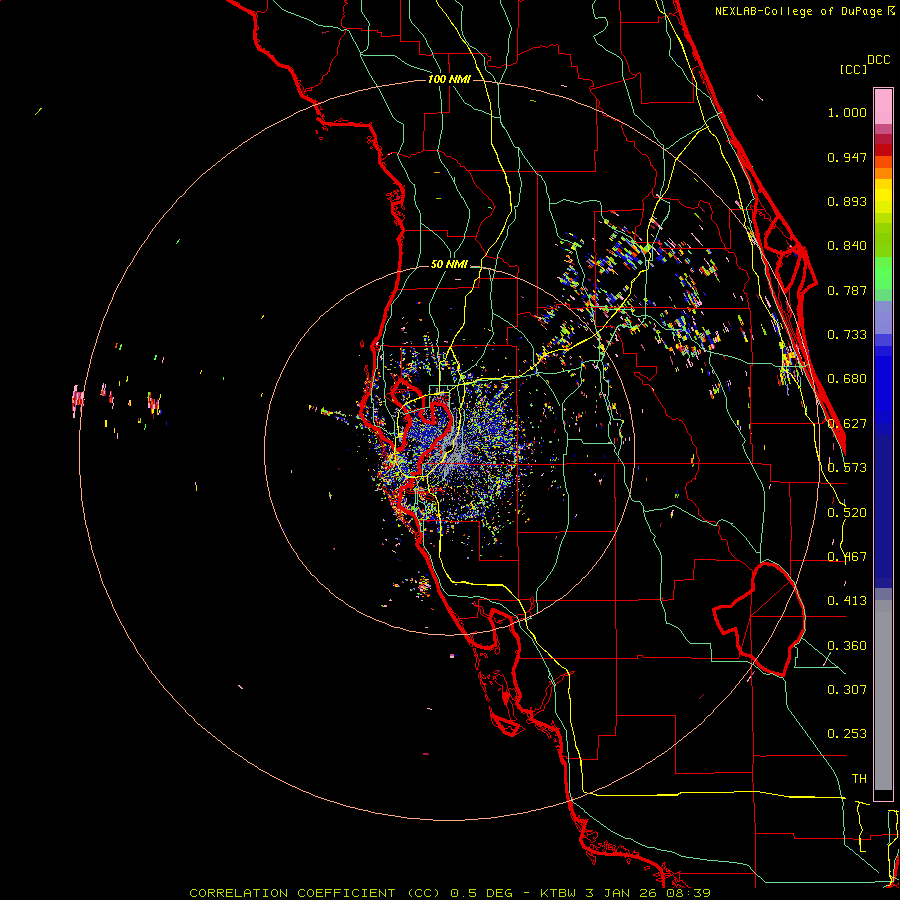
Task: Pick the gray segment of the color bar
Action: 883,695
